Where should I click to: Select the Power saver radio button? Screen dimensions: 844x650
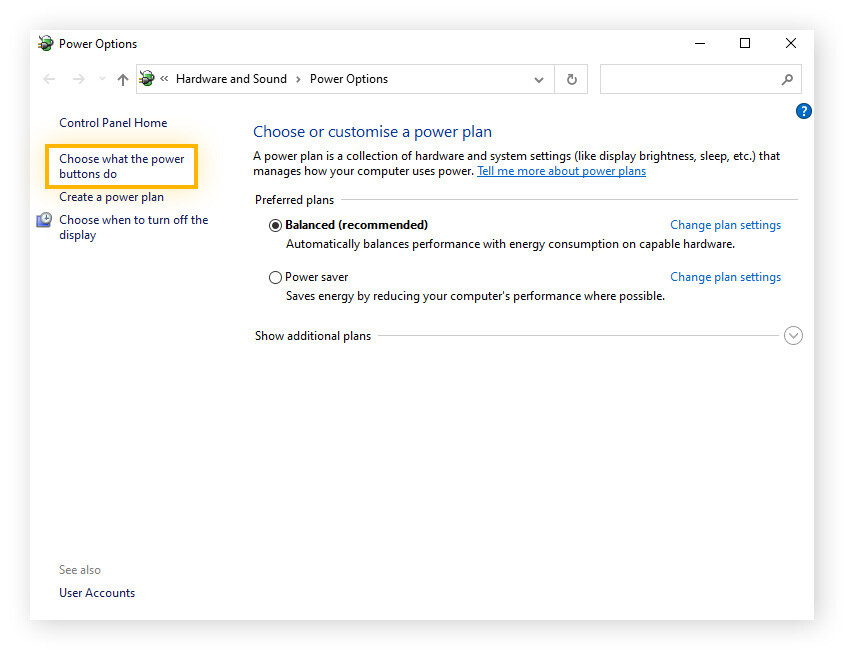point(275,277)
